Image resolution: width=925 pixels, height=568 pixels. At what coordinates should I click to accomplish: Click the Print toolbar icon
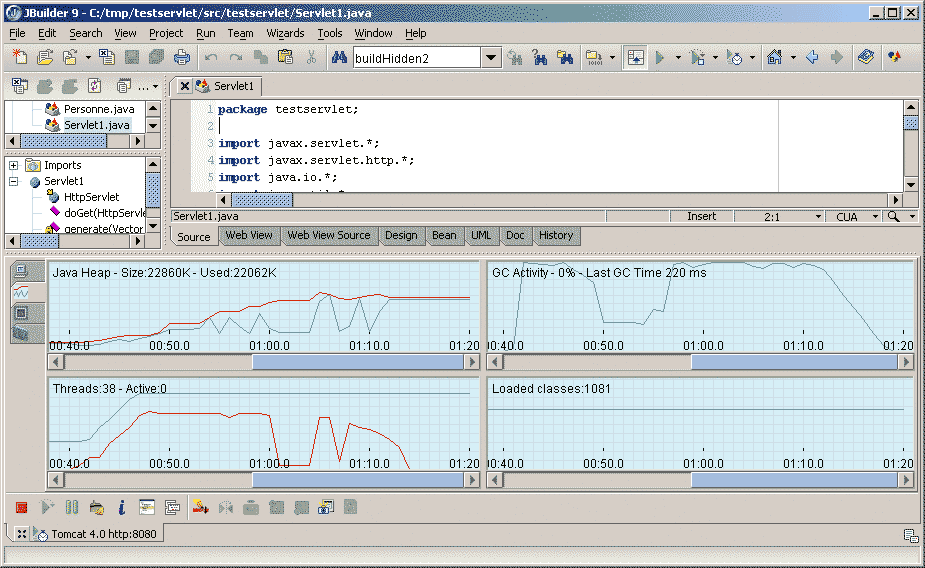pos(182,58)
